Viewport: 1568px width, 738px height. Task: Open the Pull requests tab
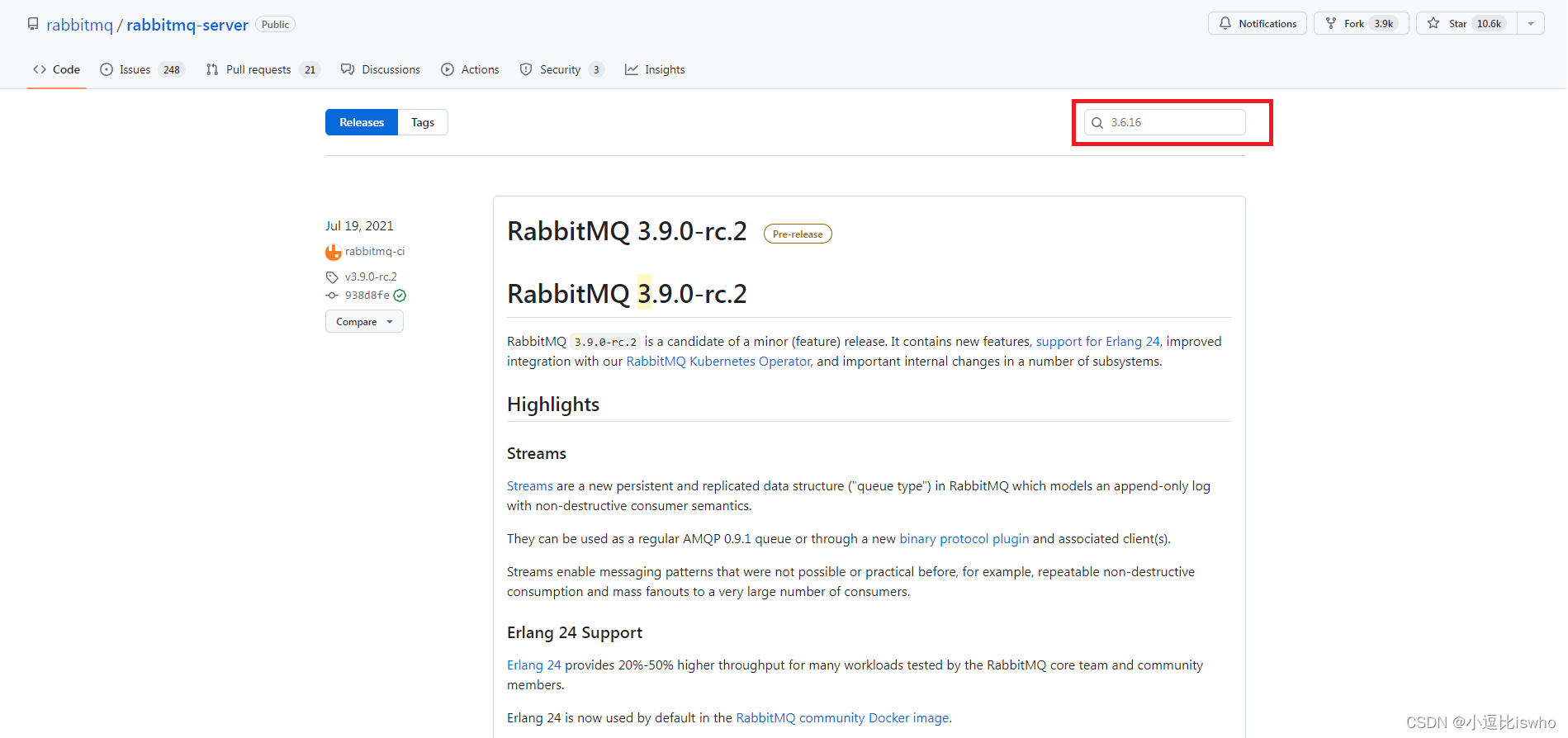(x=263, y=69)
